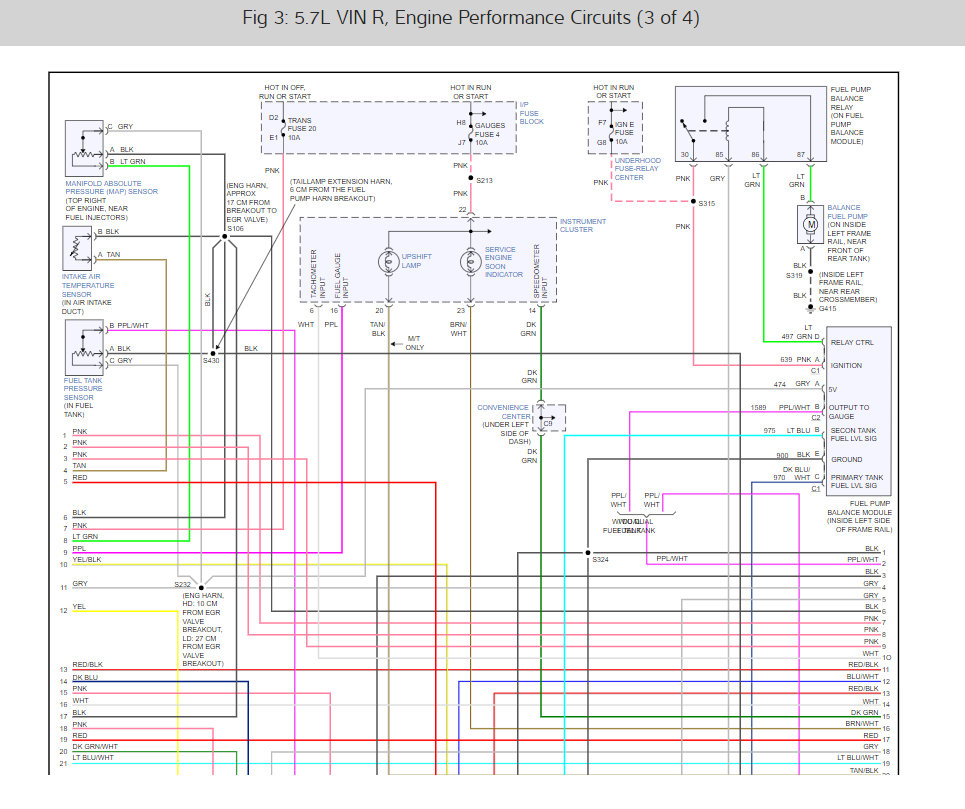The width and height of the screenshot is (965, 809).
Task: Select the 'IGNITION' module pin label
Action: [x=846, y=365]
